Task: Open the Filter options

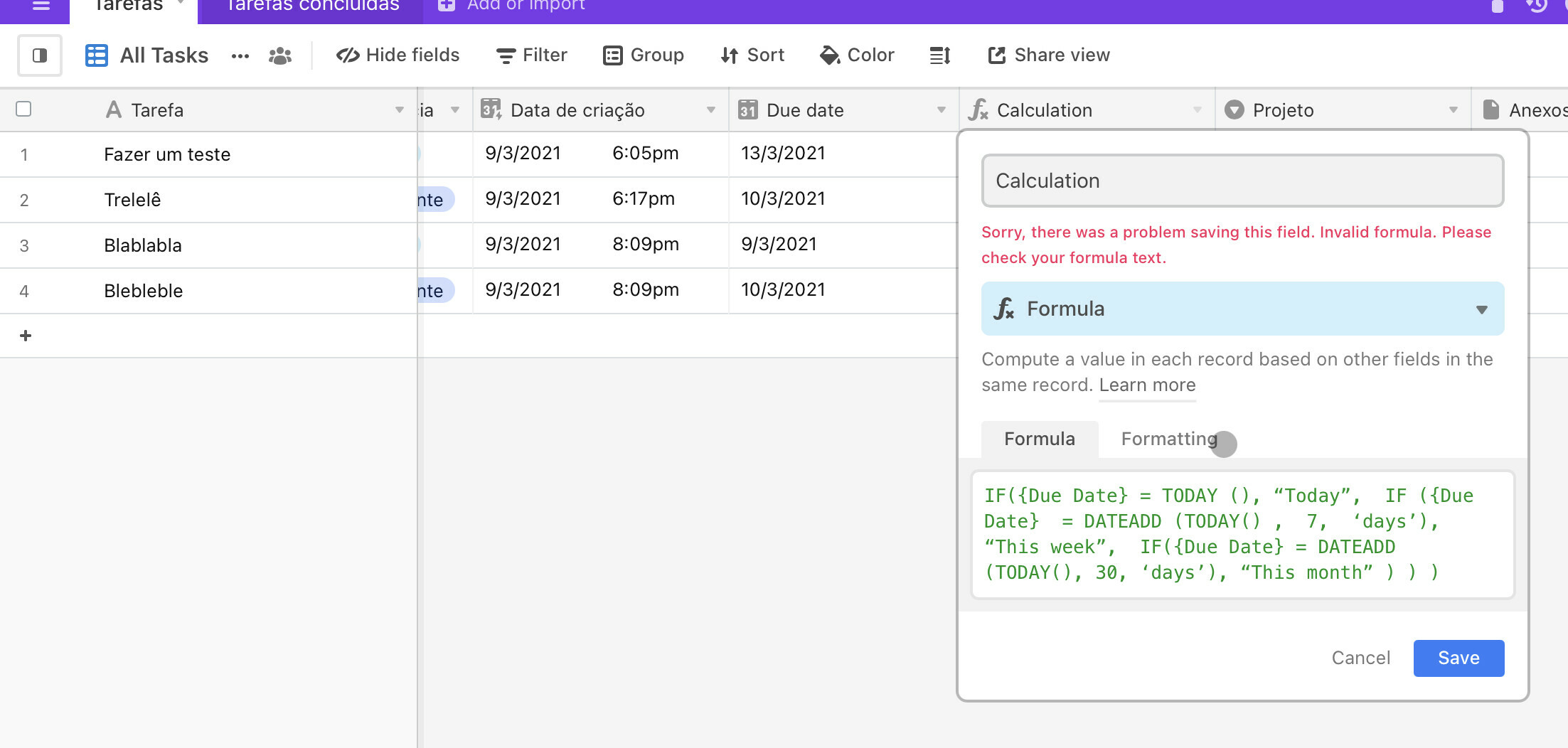Action: coord(532,55)
